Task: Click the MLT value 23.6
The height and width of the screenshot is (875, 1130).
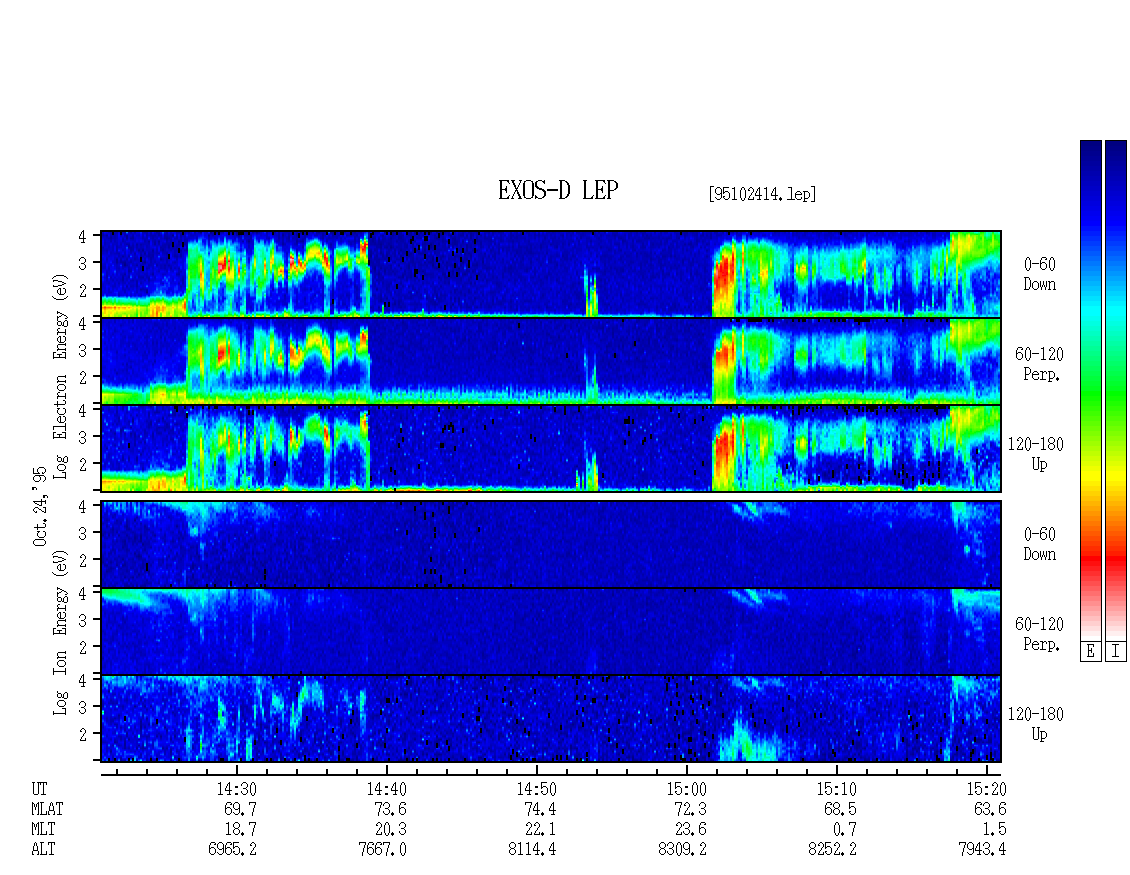Action: (690, 830)
